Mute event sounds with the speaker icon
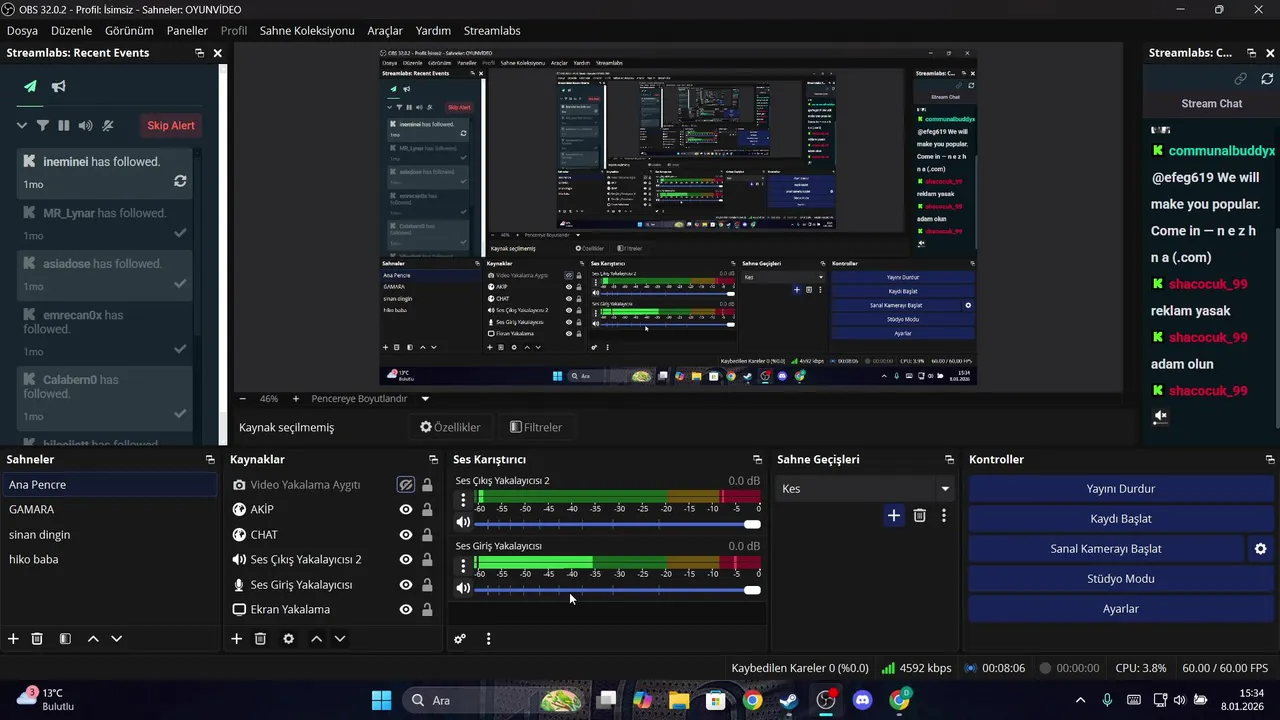Viewport: 1280px width, 720px height. pyautogui.click(x=86, y=125)
